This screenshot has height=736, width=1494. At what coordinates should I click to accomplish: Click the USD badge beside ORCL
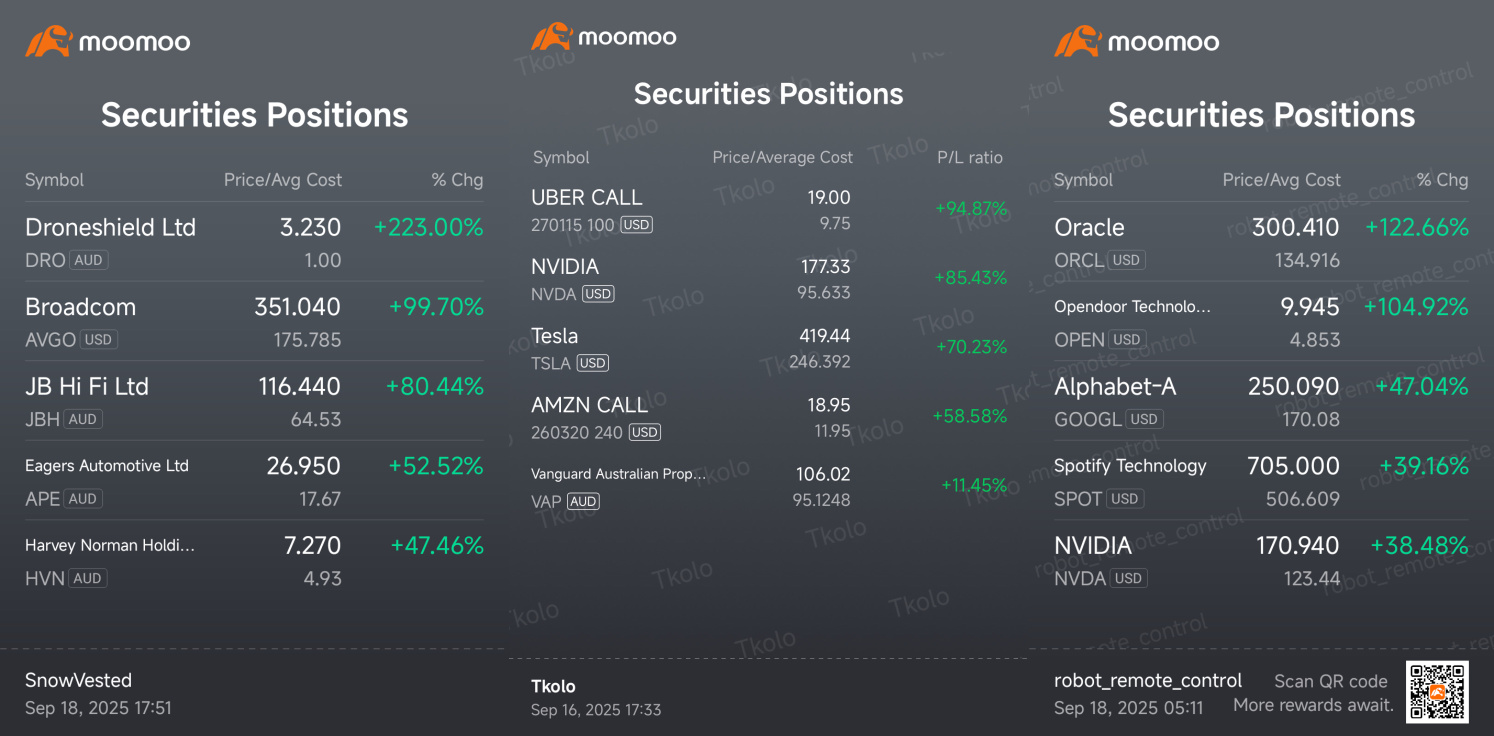tap(1126, 260)
